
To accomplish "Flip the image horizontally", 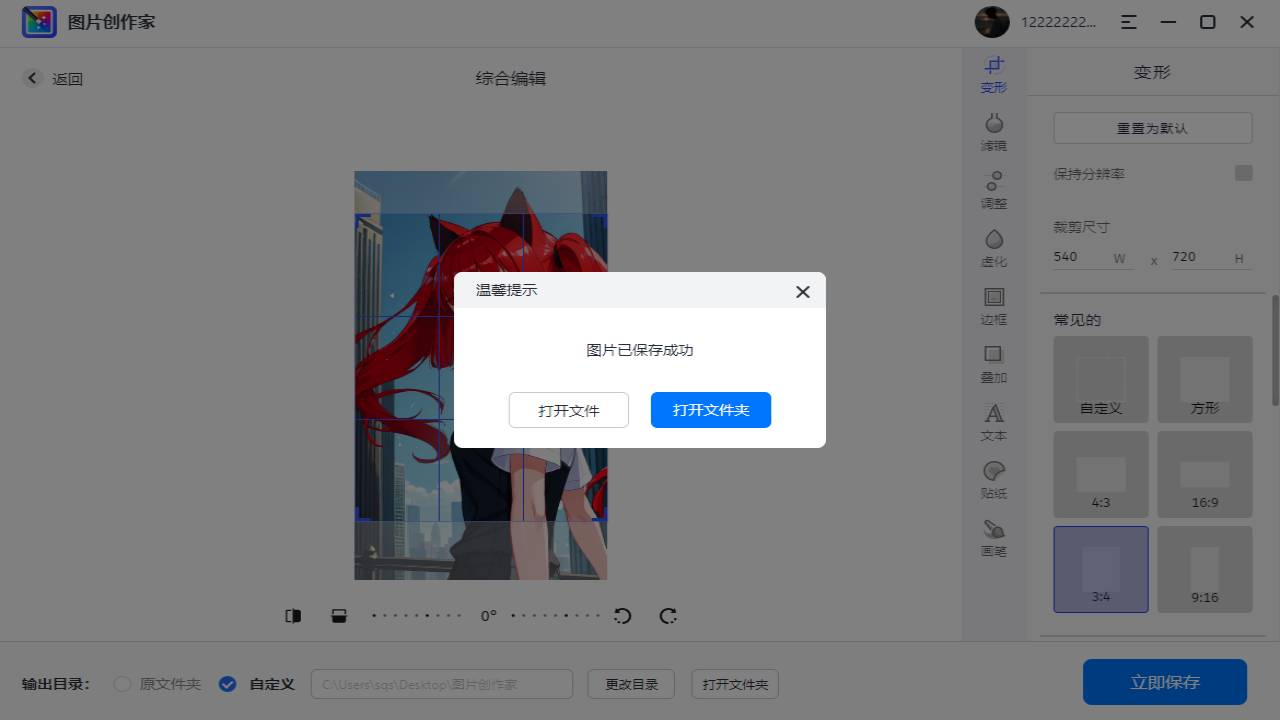I will pyautogui.click(x=292, y=616).
